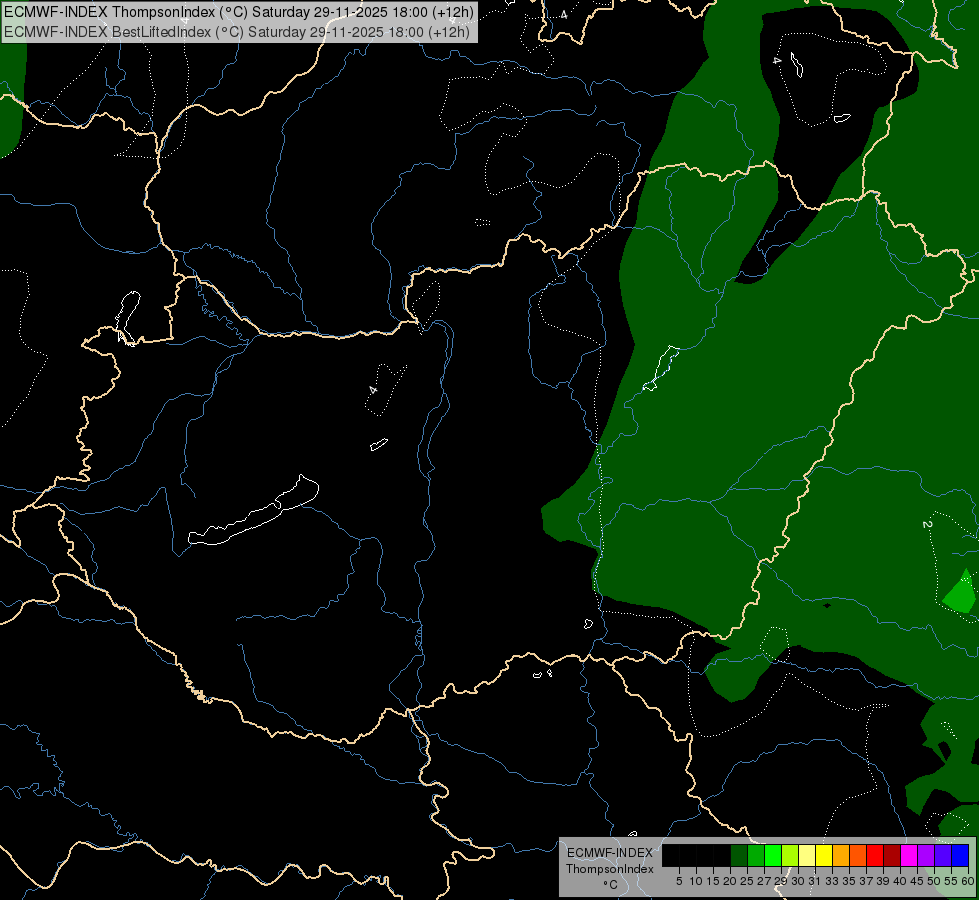This screenshot has width=979, height=900.
Task: Pick the blue 55-60 legend swatch
Action: tap(960, 855)
